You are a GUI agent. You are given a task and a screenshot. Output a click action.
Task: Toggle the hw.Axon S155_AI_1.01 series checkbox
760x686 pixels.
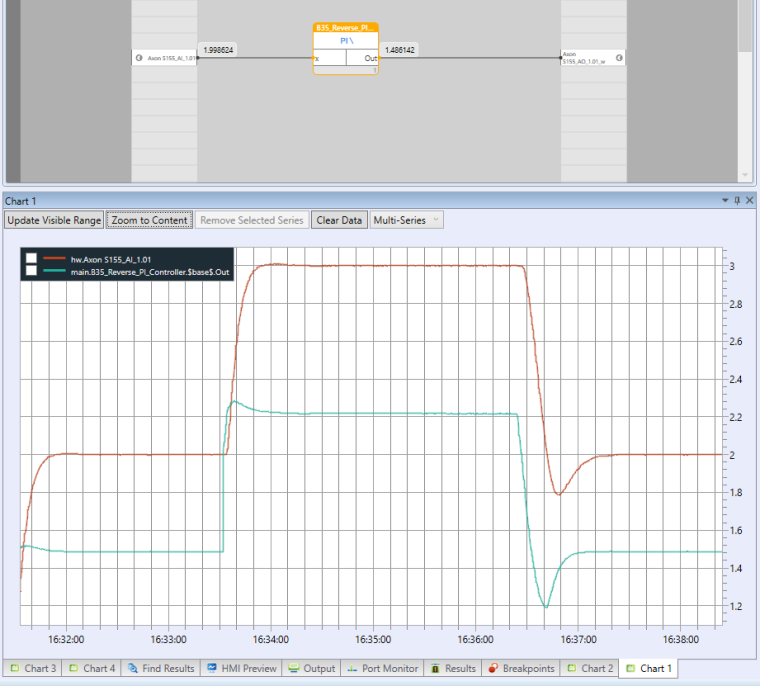pos(32,259)
